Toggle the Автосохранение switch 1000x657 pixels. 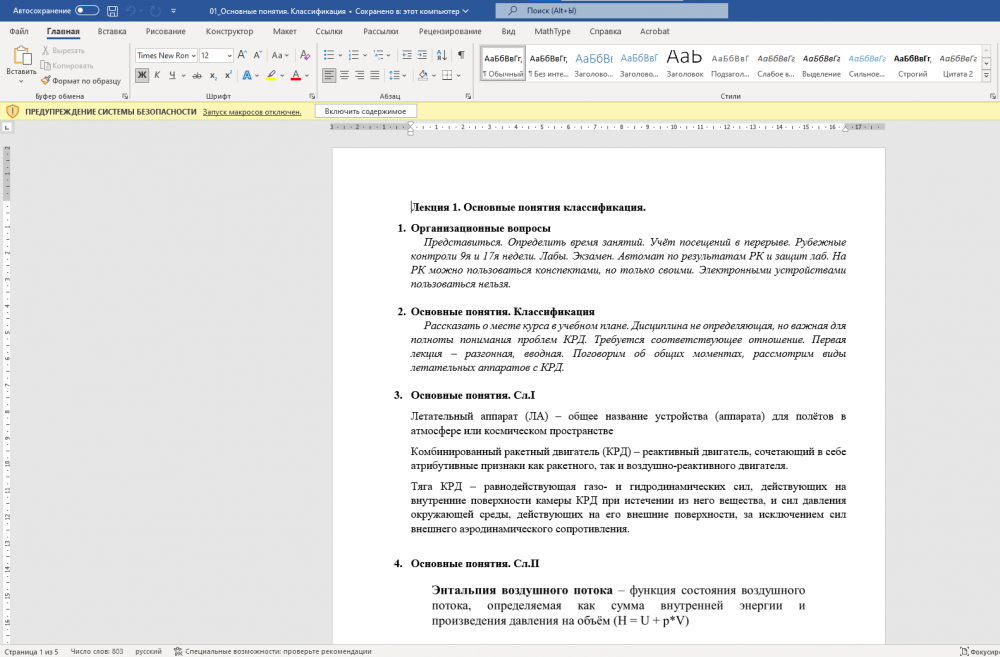[x=87, y=11]
